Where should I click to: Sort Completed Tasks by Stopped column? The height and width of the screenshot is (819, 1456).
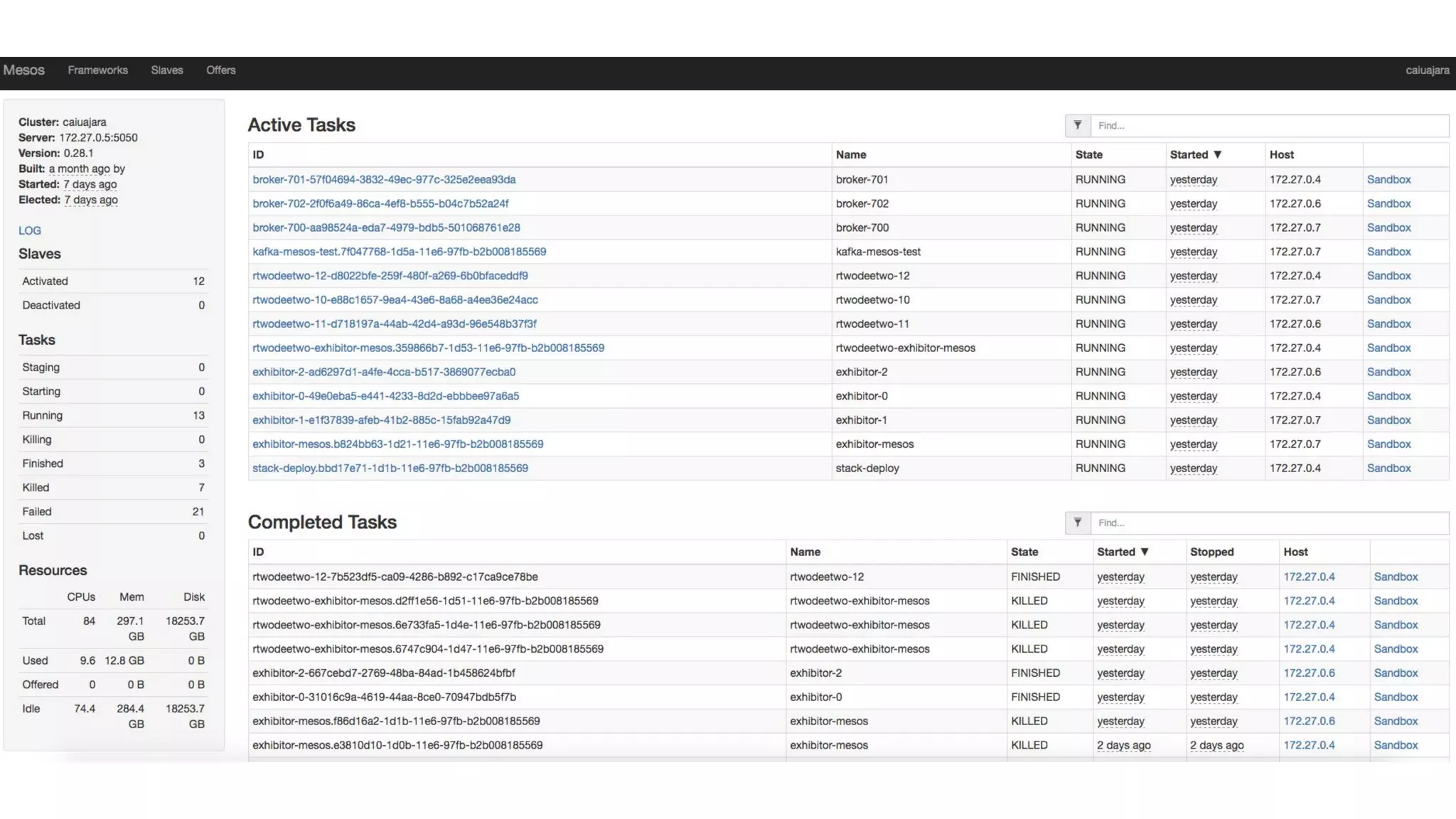pos(1211,552)
